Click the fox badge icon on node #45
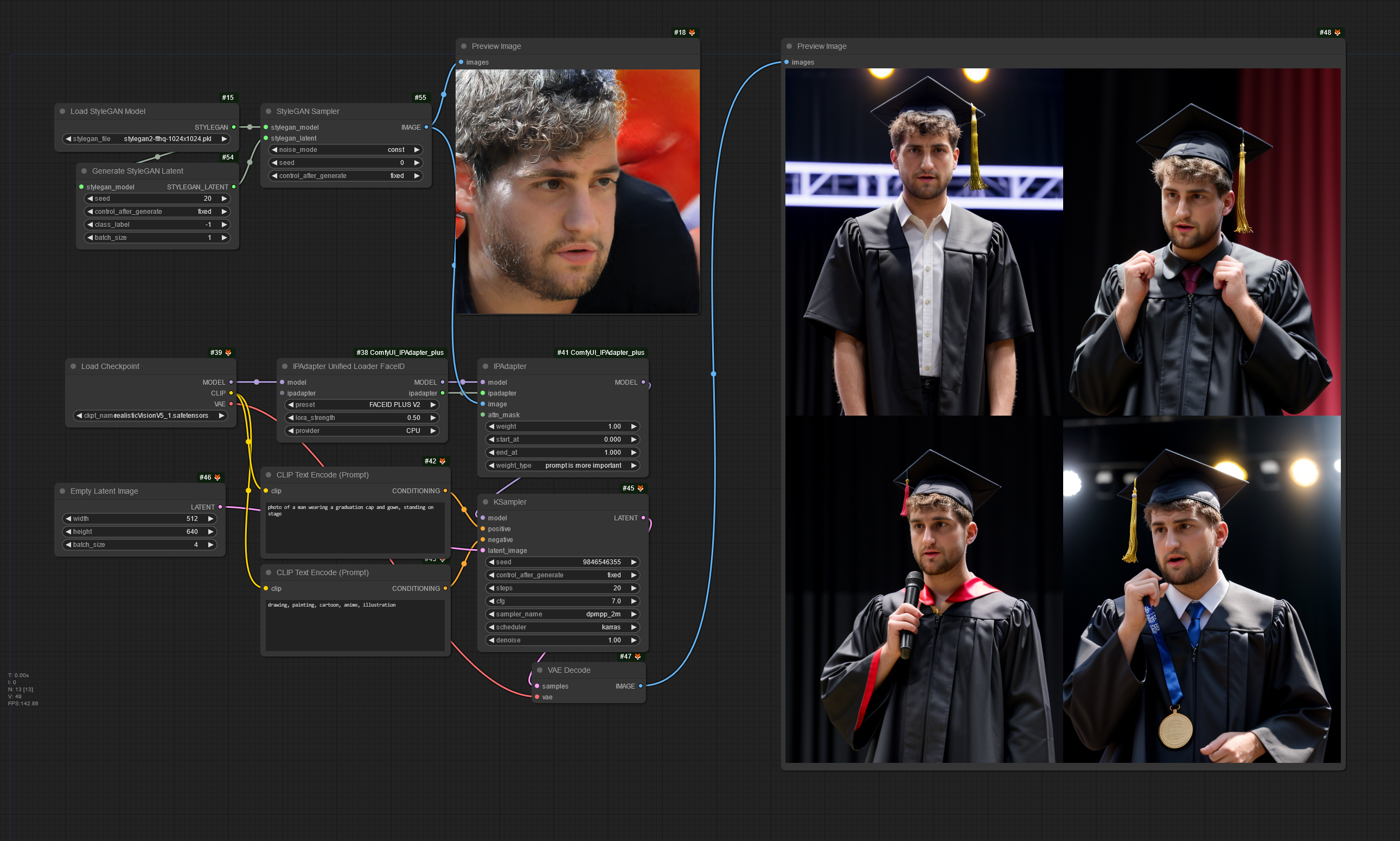 click(x=640, y=488)
